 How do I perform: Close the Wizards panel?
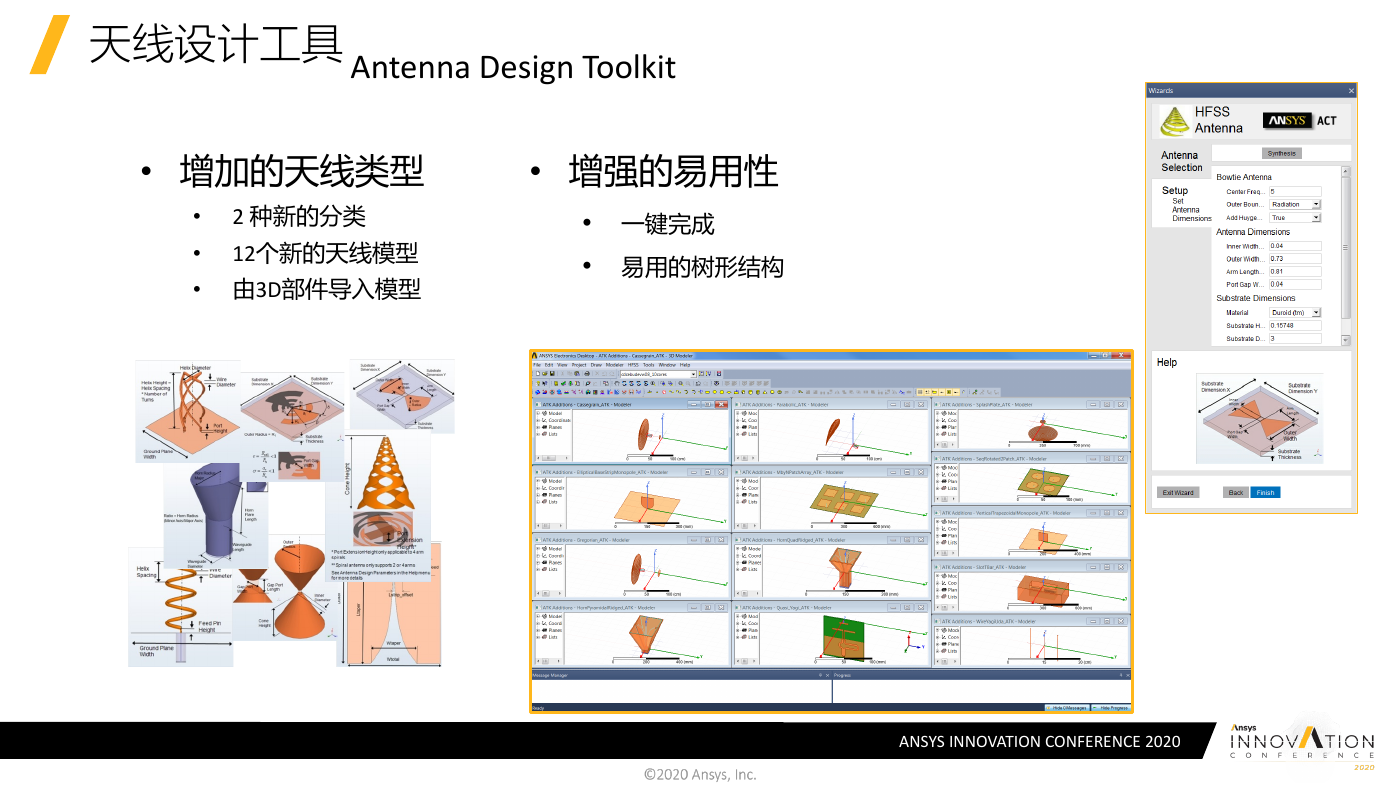(x=1351, y=91)
